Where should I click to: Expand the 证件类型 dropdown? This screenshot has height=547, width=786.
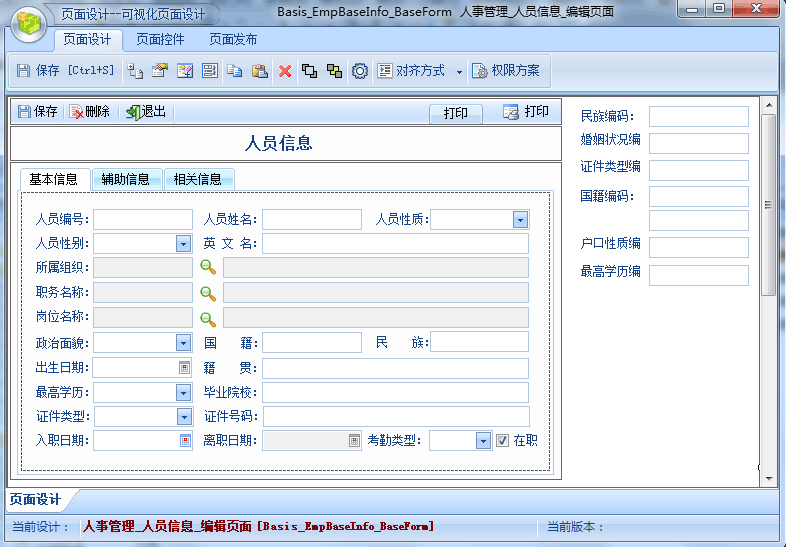pos(184,416)
